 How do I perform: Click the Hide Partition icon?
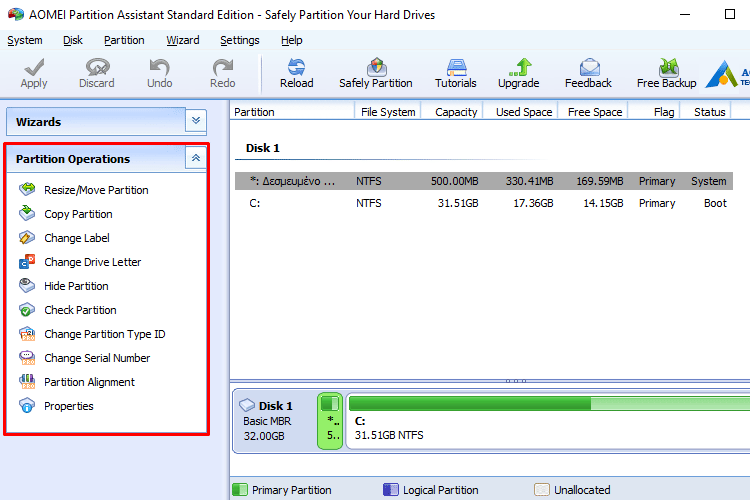coord(27,285)
